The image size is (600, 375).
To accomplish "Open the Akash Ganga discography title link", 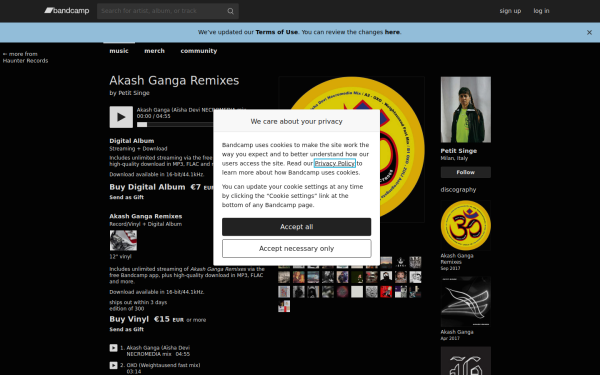I will coord(457,332).
